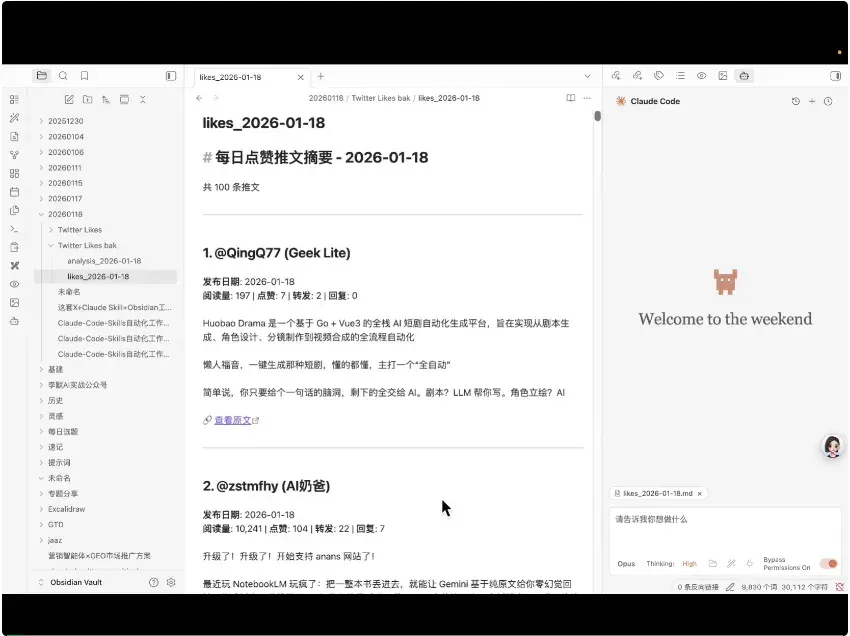The image size is (850, 636).
Task: Open the daily note calendar icon
Action: pyautogui.click(x=15, y=192)
